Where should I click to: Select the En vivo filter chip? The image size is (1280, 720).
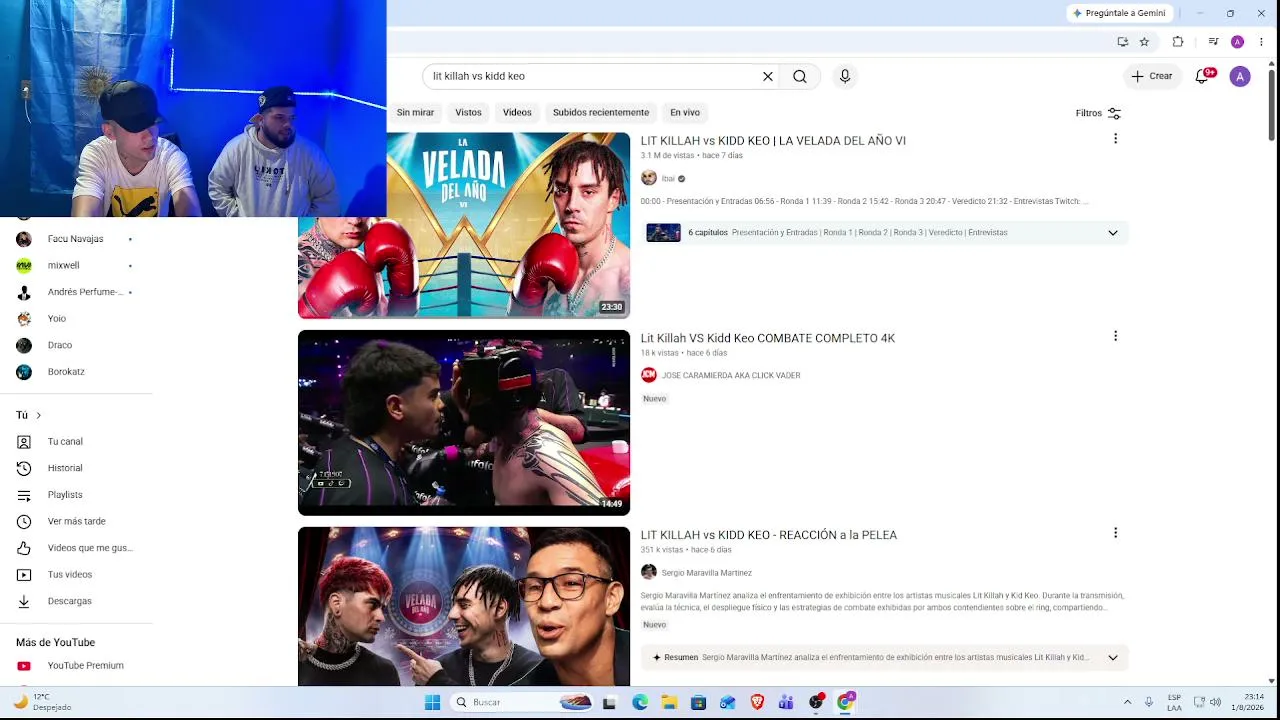(x=685, y=112)
